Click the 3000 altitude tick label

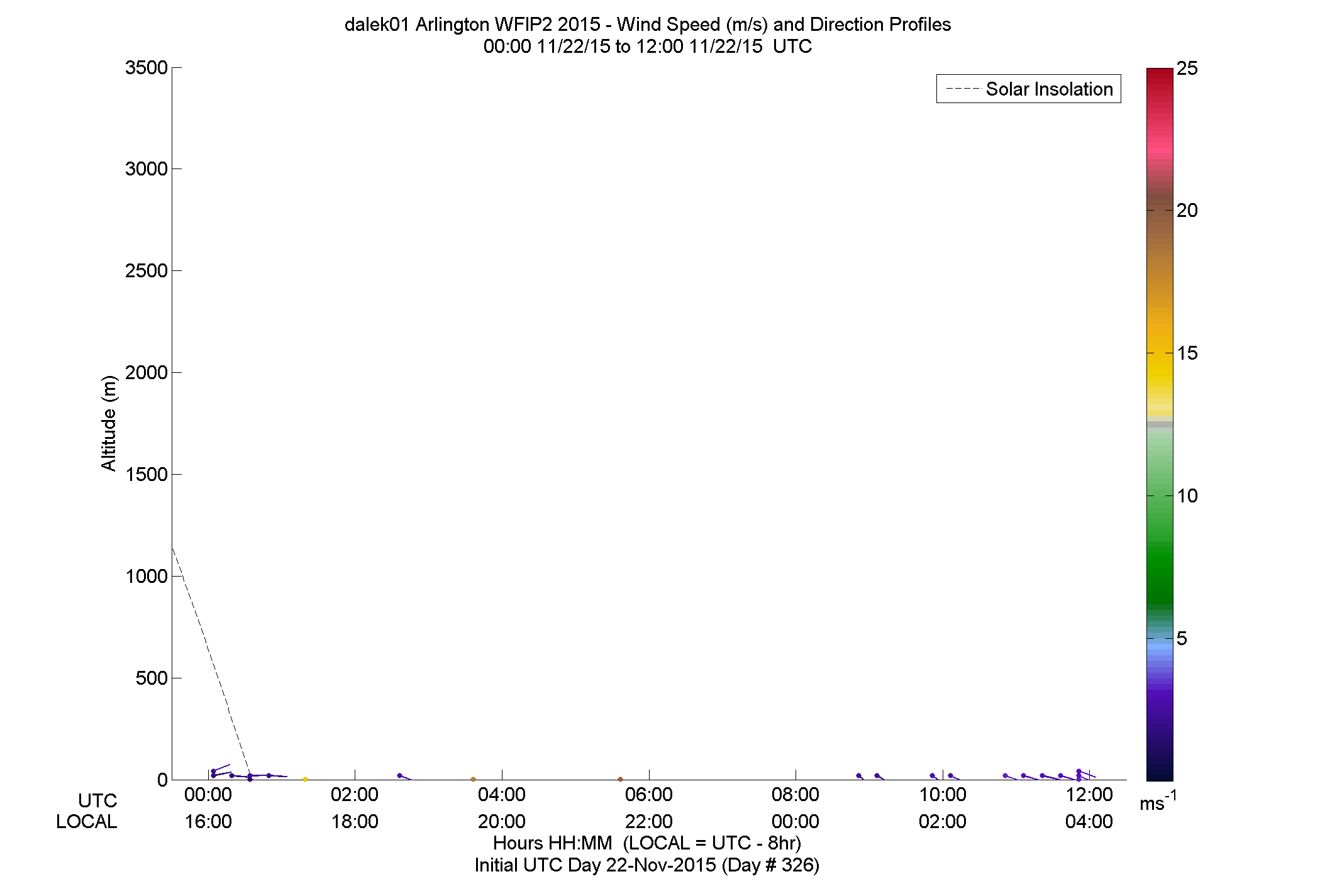coord(147,169)
